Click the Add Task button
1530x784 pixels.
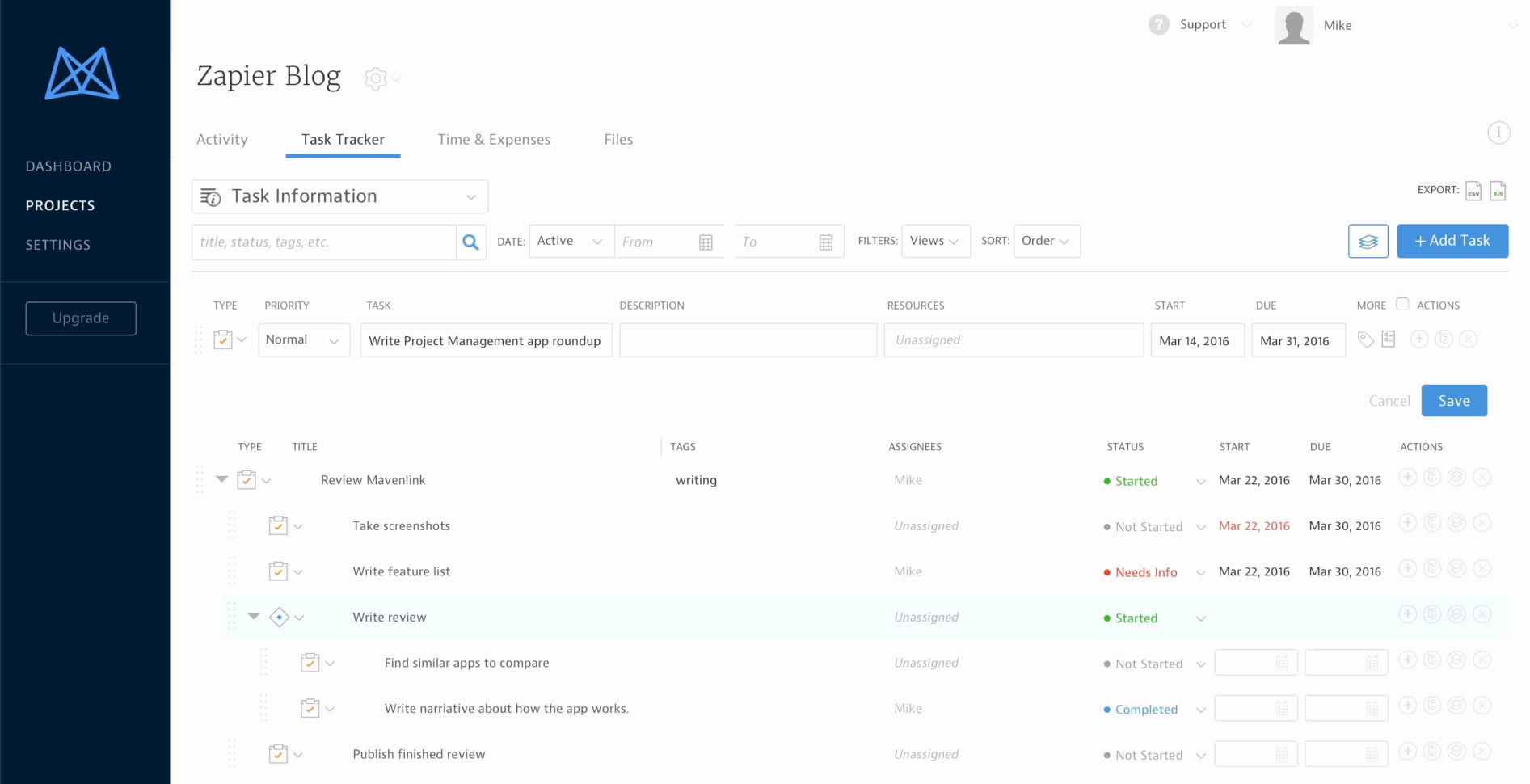pos(1452,241)
